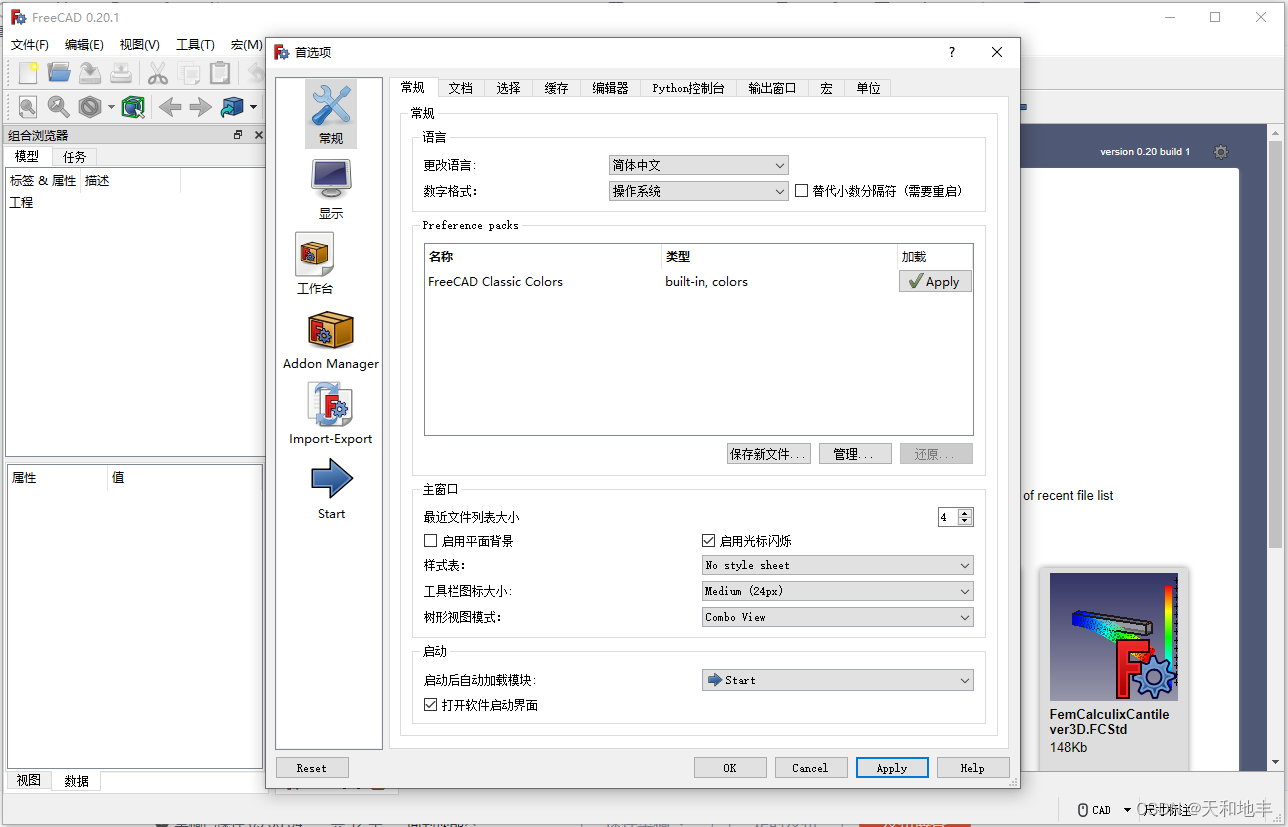
Task: Click the dialog's question mark help icon
Action: coord(952,52)
